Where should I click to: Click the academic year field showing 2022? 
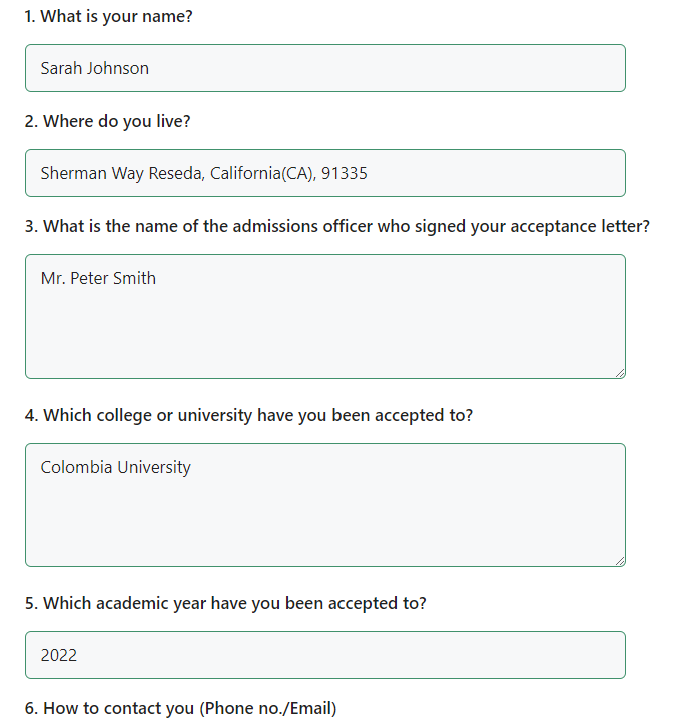(x=325, y=655)
